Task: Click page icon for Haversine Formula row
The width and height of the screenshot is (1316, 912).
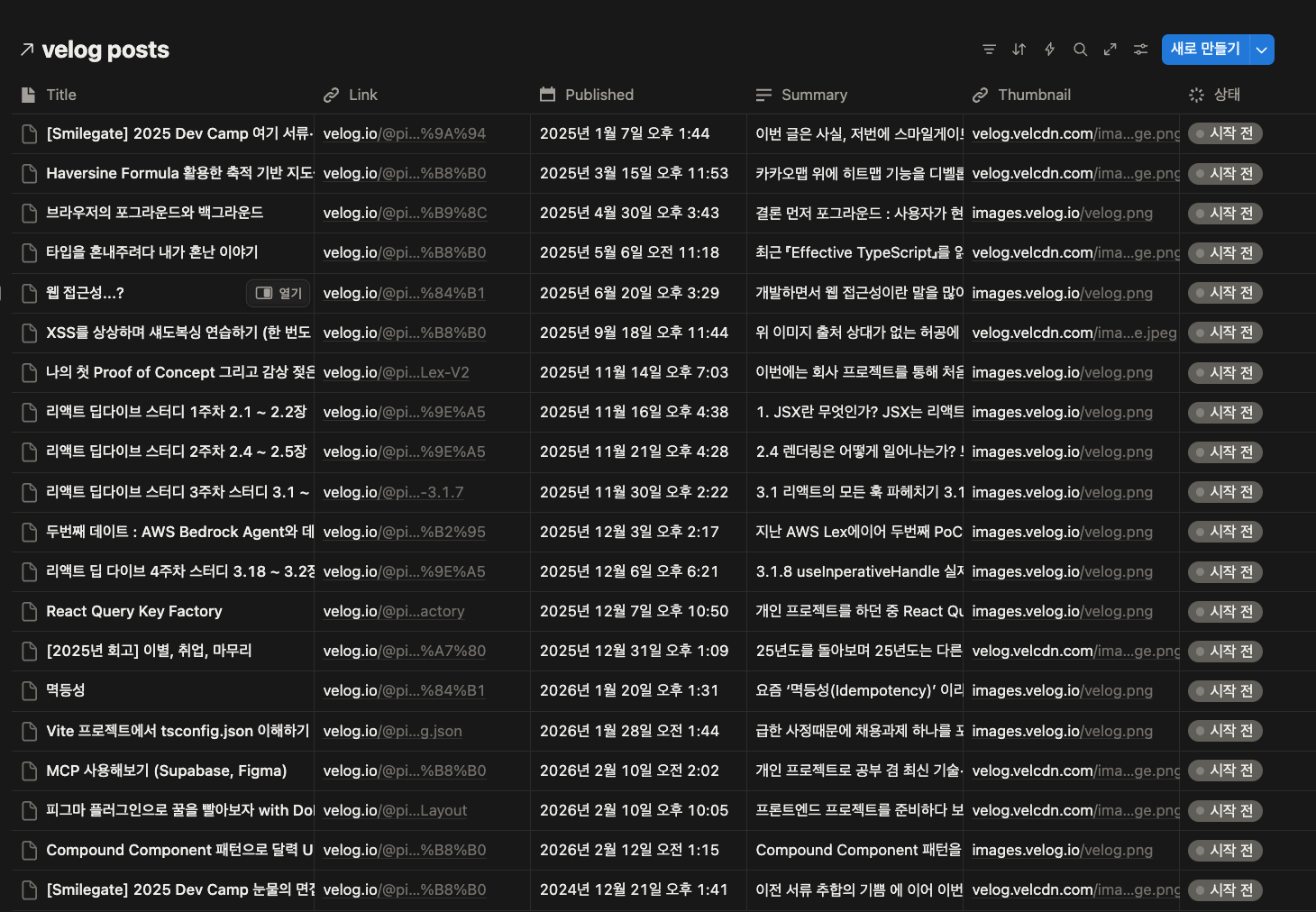Action: point(30,174)
